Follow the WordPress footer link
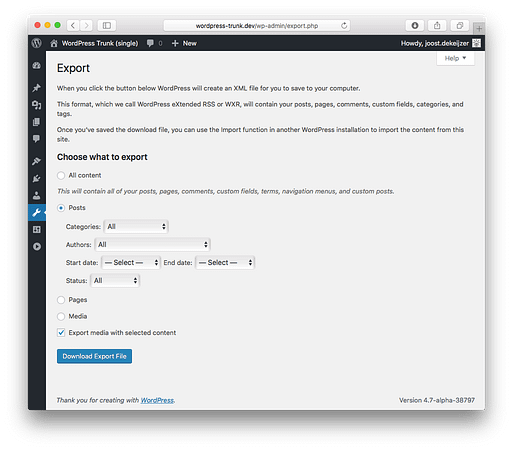Viewport: 513px width, 450px height. pyautogui.click(x=157, y=400)
